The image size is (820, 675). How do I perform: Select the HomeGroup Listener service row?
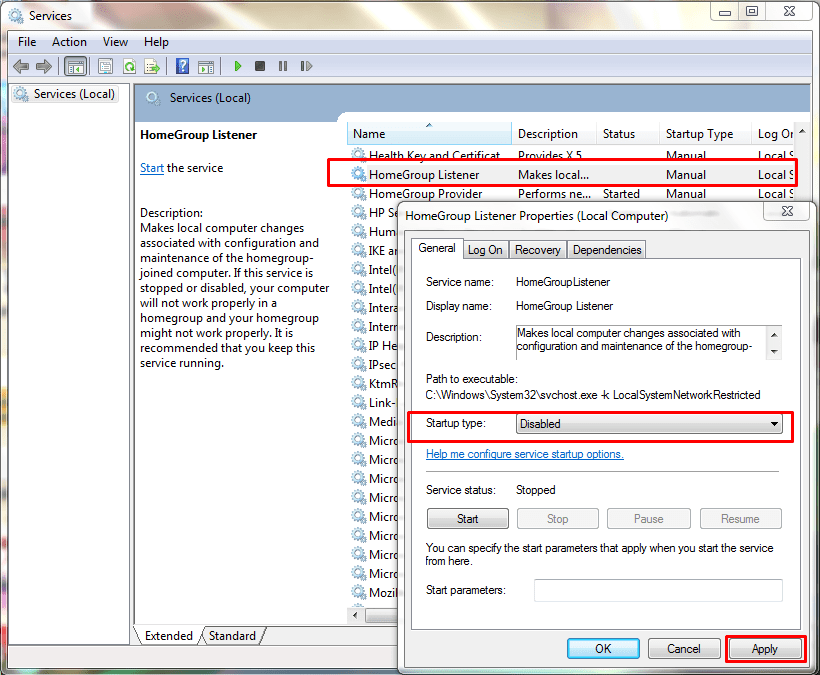point(572,175)
